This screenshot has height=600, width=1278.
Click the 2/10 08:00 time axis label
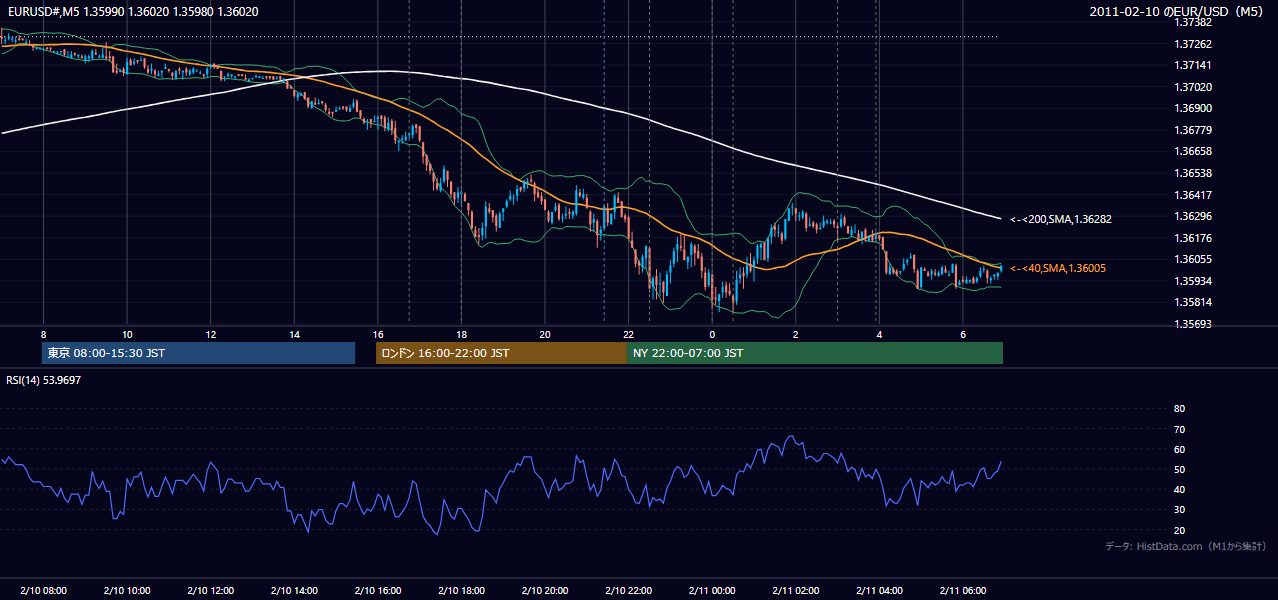43,590
